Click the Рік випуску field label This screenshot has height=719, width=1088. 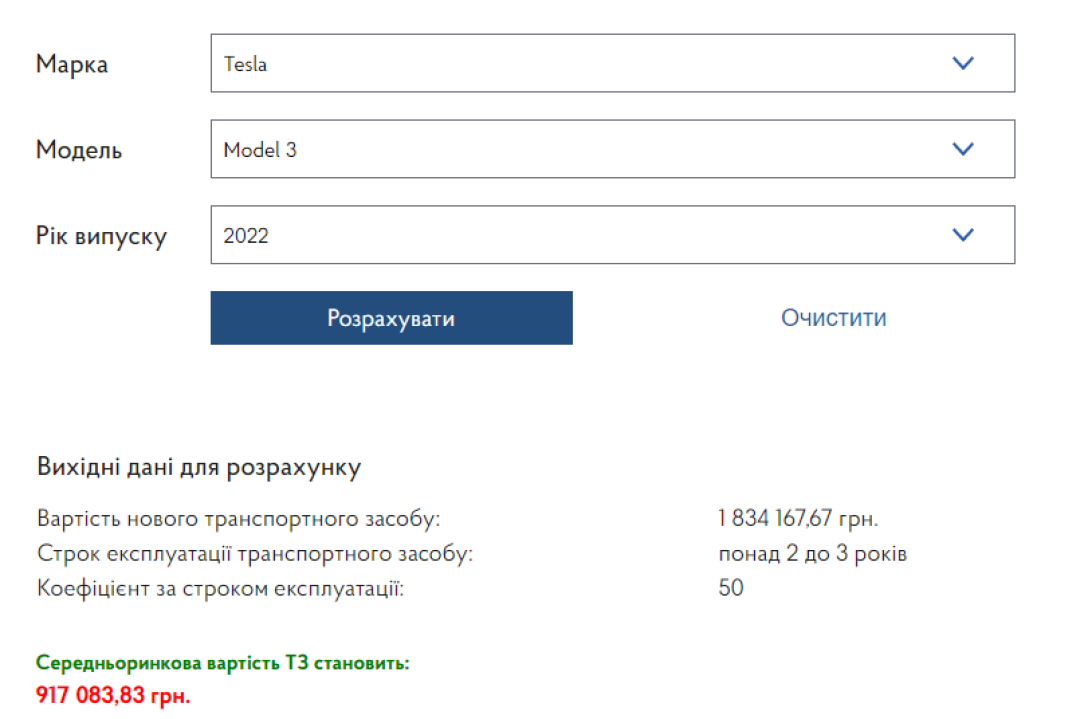pos(101,236)
